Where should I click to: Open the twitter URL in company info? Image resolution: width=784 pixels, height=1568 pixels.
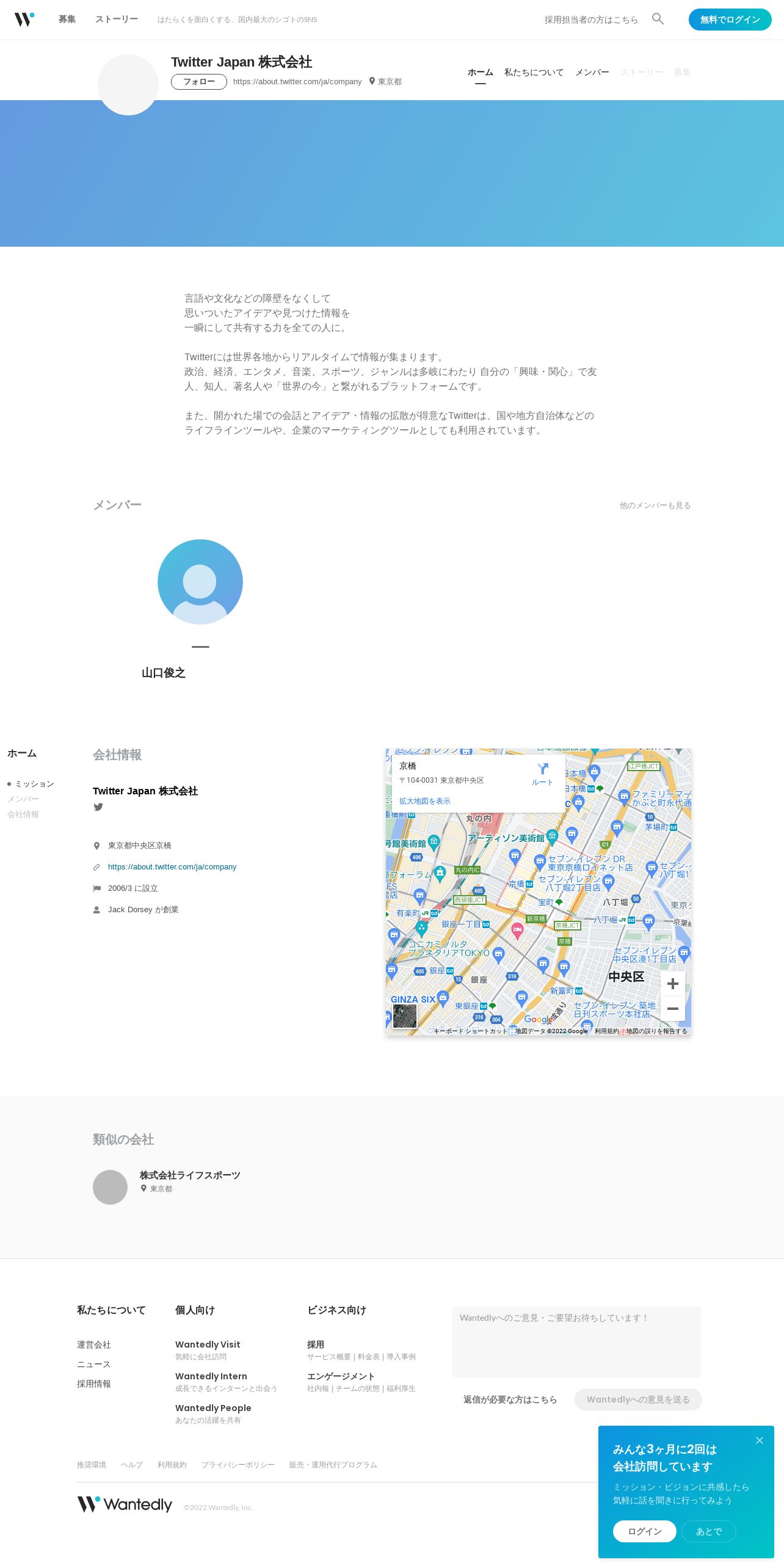point(172,867)
